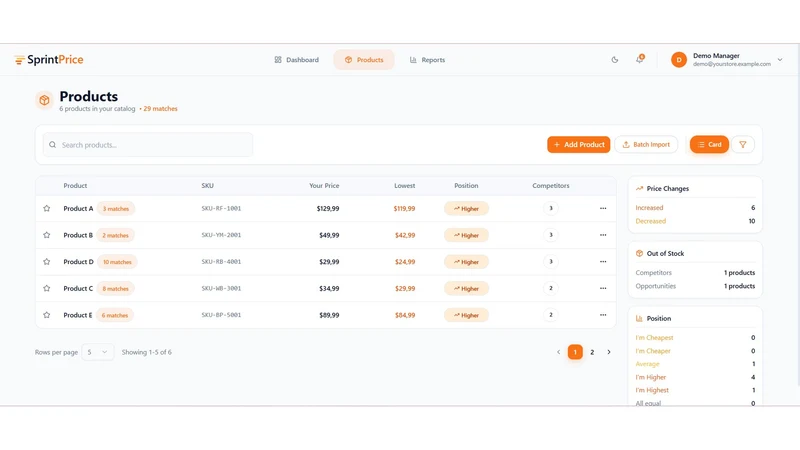Select page 1 in pagination

[x=575, y=352]
